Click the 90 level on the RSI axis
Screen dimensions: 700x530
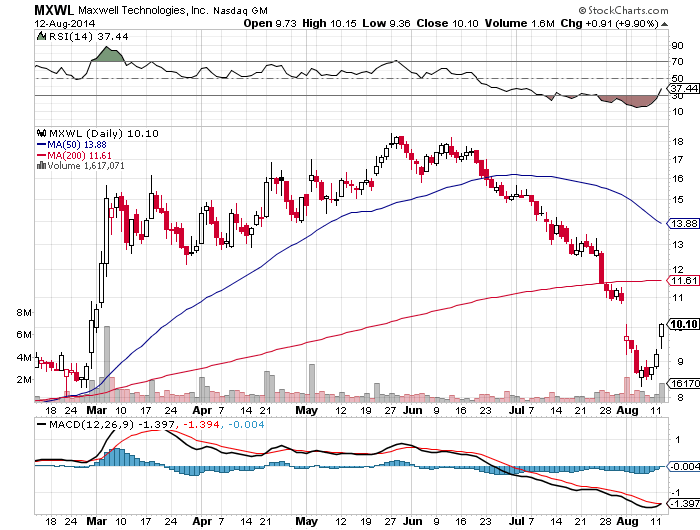677,46
